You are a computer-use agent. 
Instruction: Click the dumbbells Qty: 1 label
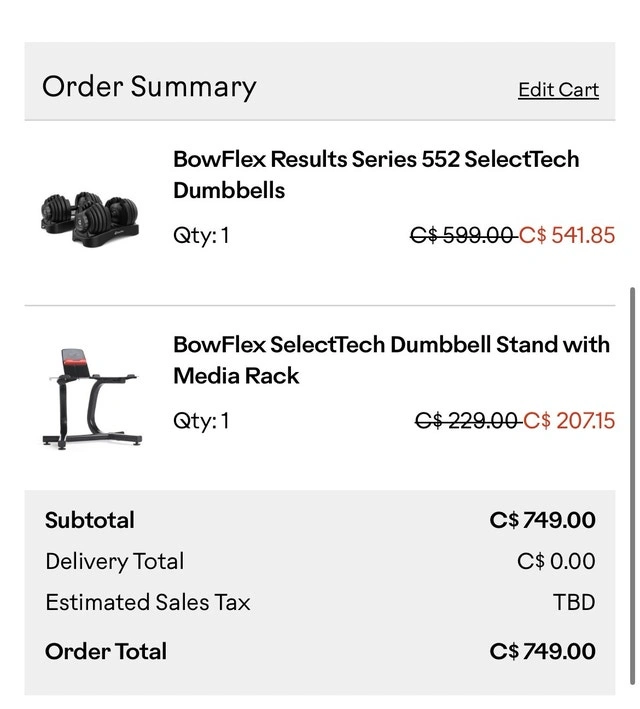pos(201,236)
